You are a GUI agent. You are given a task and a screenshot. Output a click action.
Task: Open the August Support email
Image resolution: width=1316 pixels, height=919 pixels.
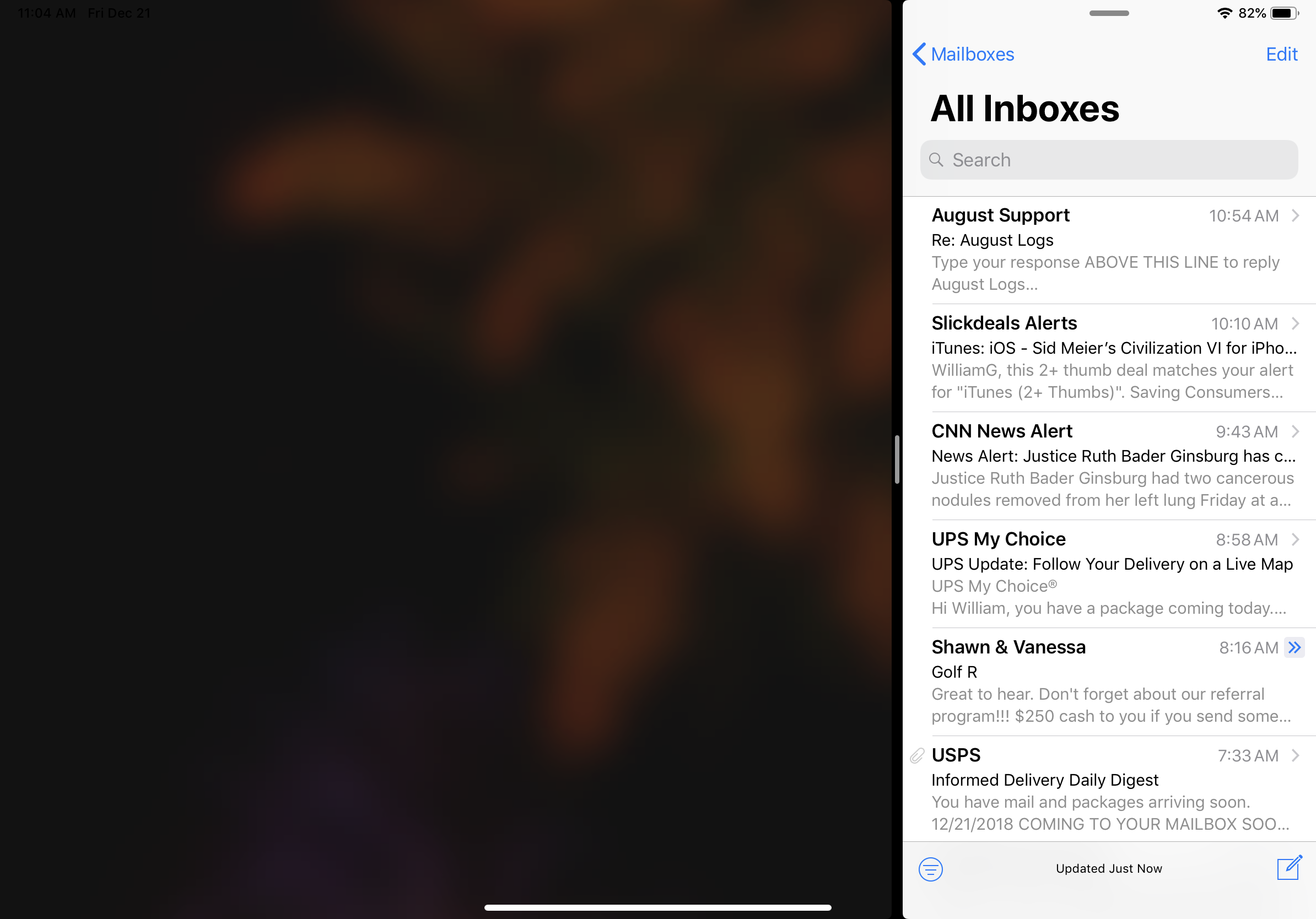pyautogui.click(x=1108, y=250)
